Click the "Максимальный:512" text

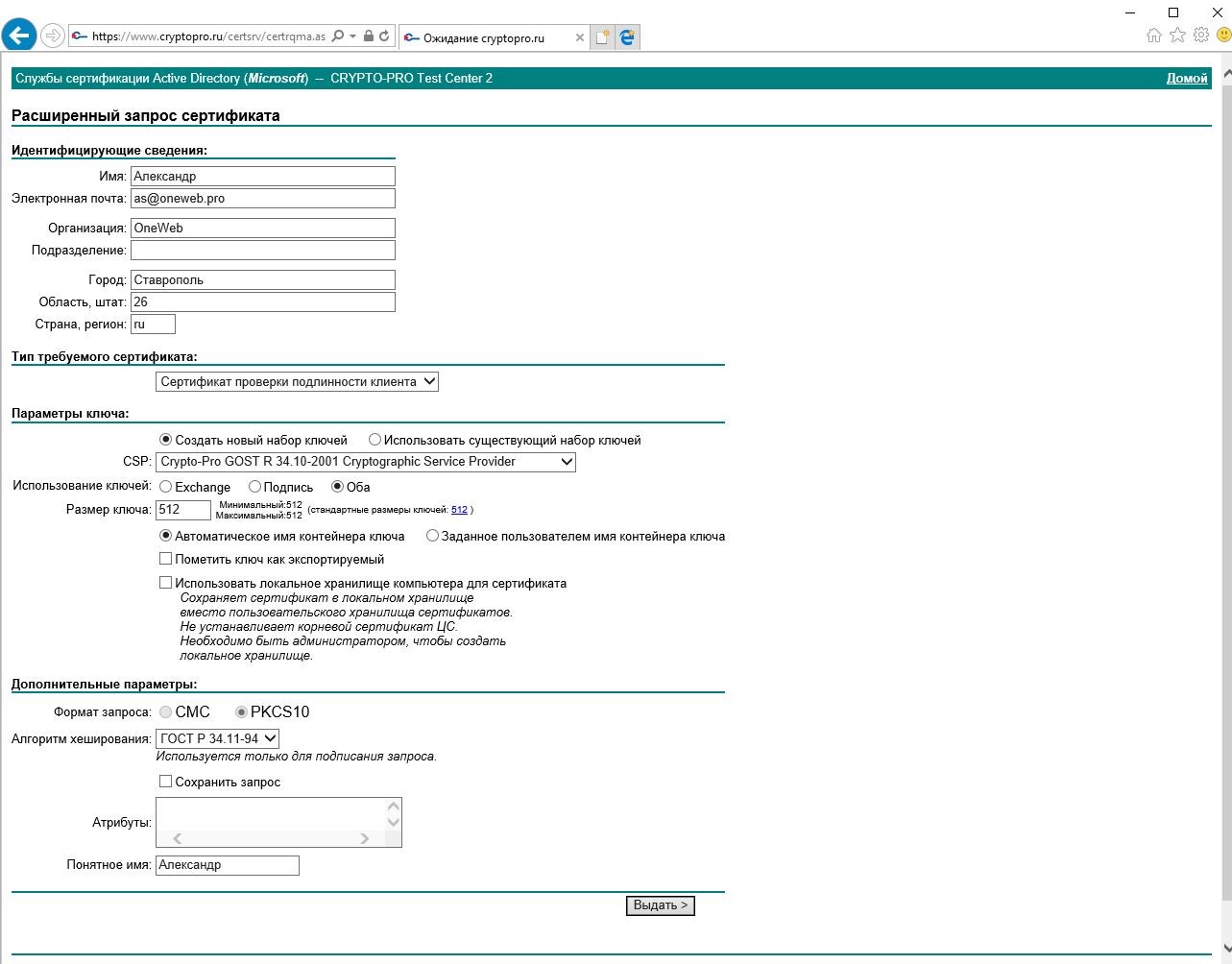pyautogui.click(x=259, y=516)
